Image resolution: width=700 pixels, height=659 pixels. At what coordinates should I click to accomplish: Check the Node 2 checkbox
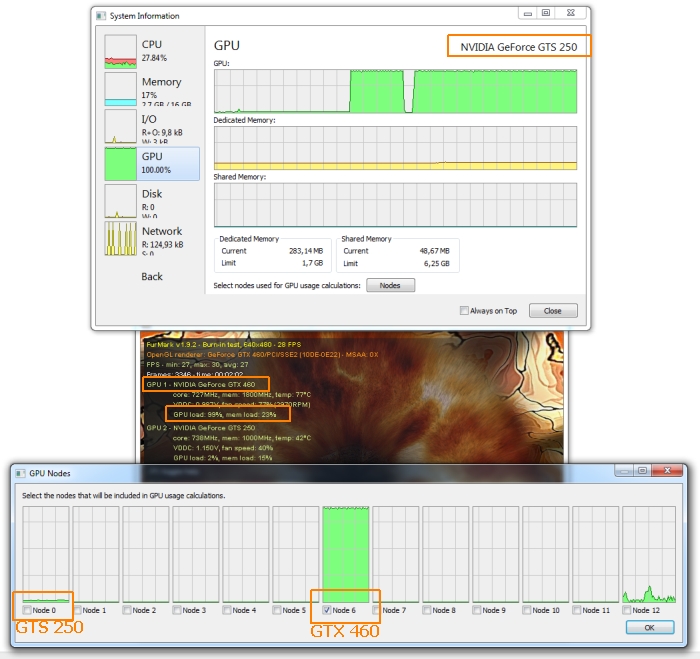127,609
